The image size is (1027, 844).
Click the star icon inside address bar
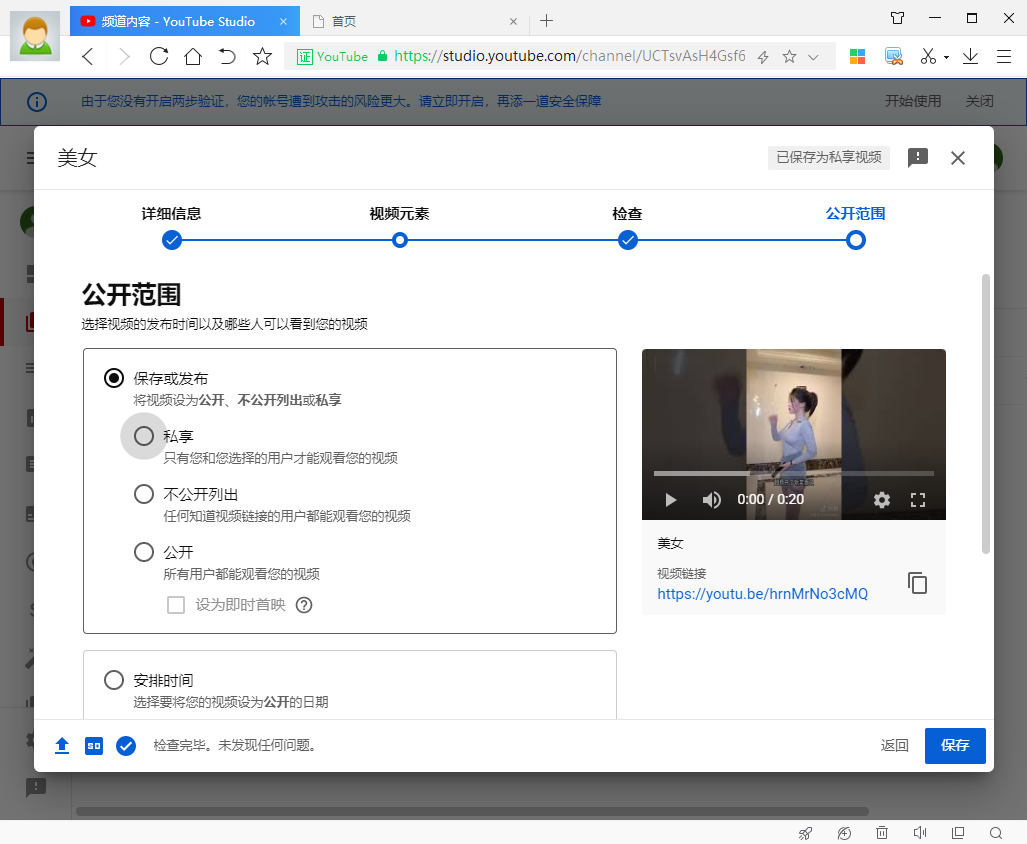(789, 57)
